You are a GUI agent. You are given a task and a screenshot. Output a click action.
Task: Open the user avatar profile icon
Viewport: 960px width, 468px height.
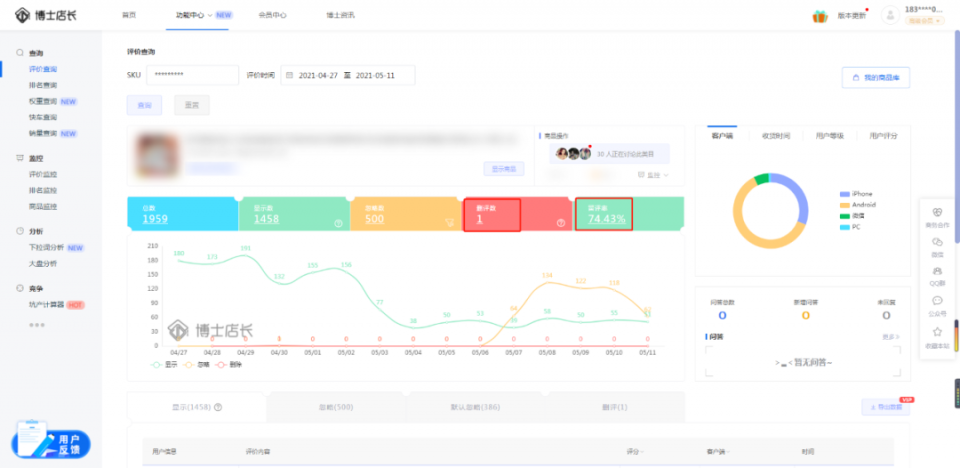(x=889, y=16)
